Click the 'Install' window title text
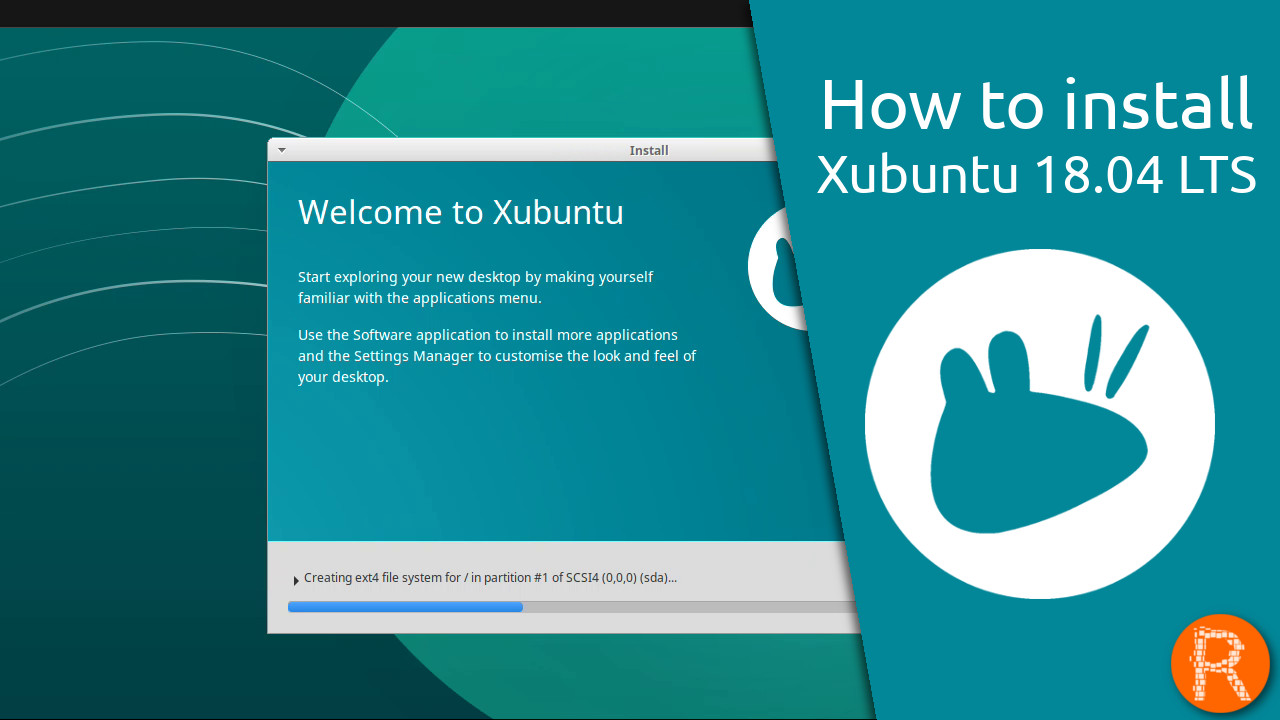 coord(648,150)
